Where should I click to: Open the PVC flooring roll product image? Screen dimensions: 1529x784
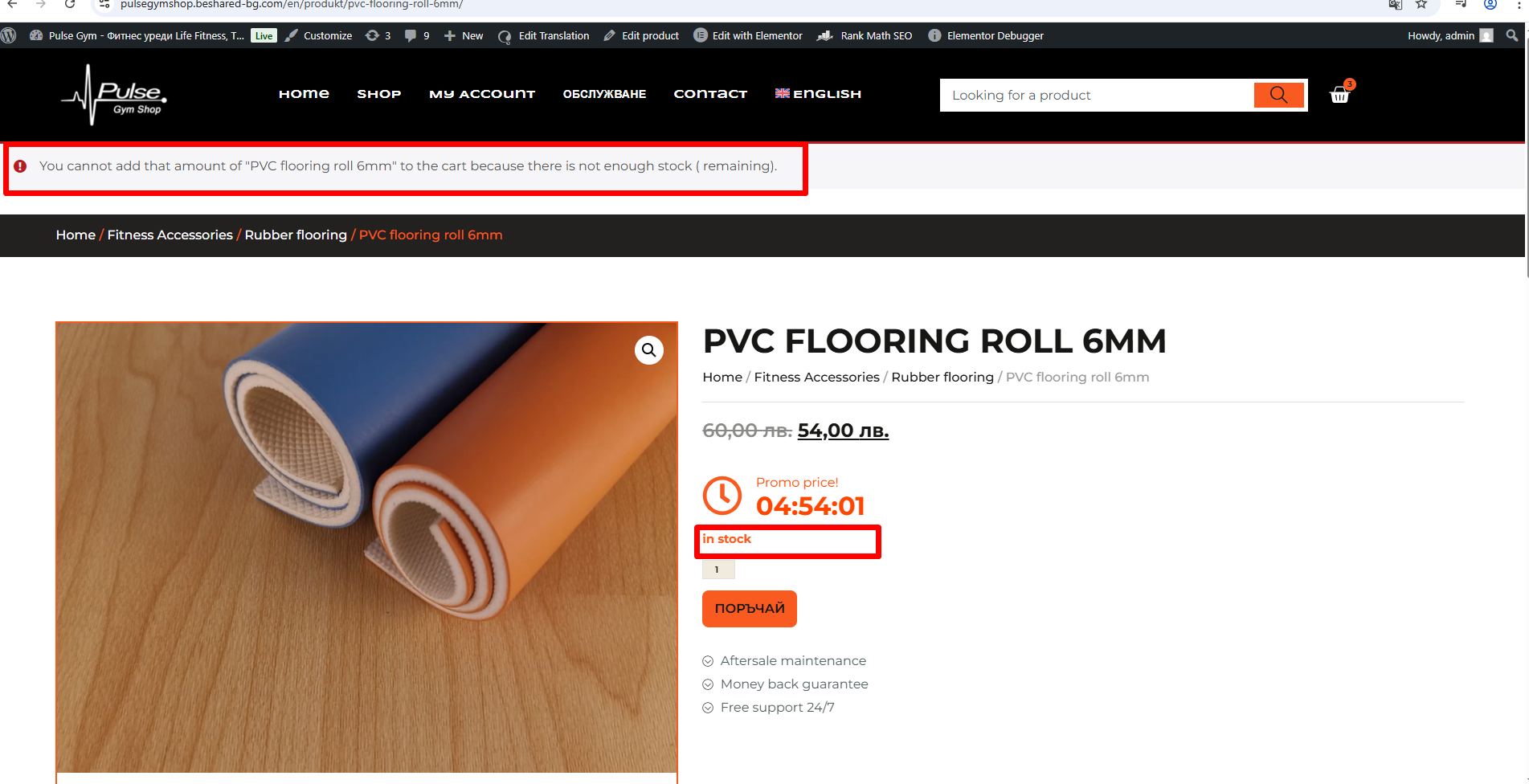point(366,547)
